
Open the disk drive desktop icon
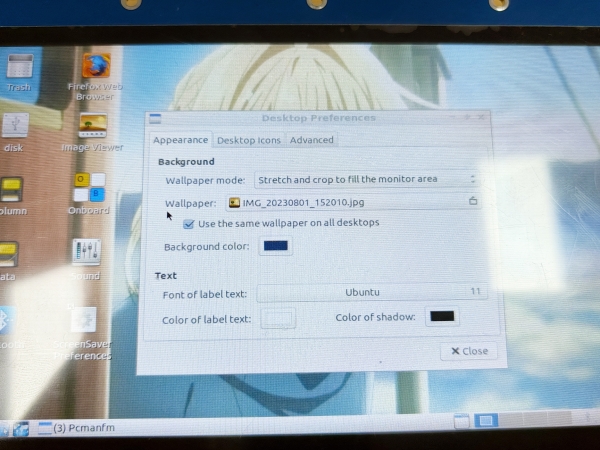coord(15,126)
